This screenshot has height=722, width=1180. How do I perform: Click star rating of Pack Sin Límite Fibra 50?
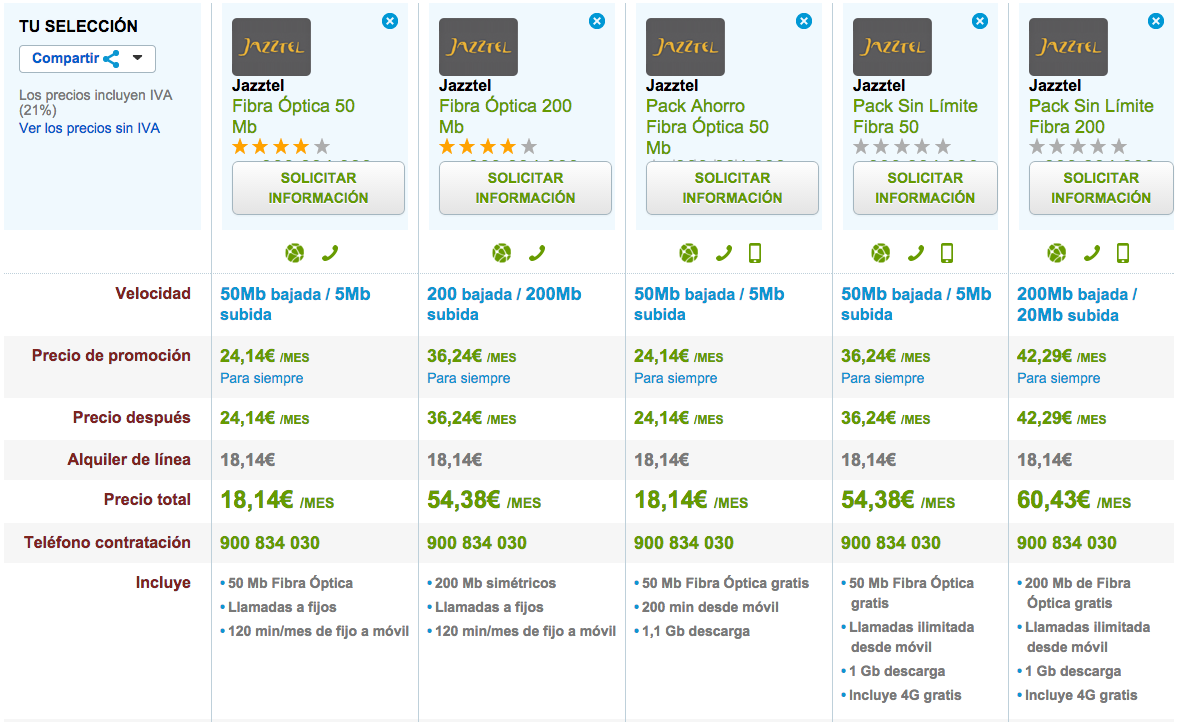click(902, 147)
